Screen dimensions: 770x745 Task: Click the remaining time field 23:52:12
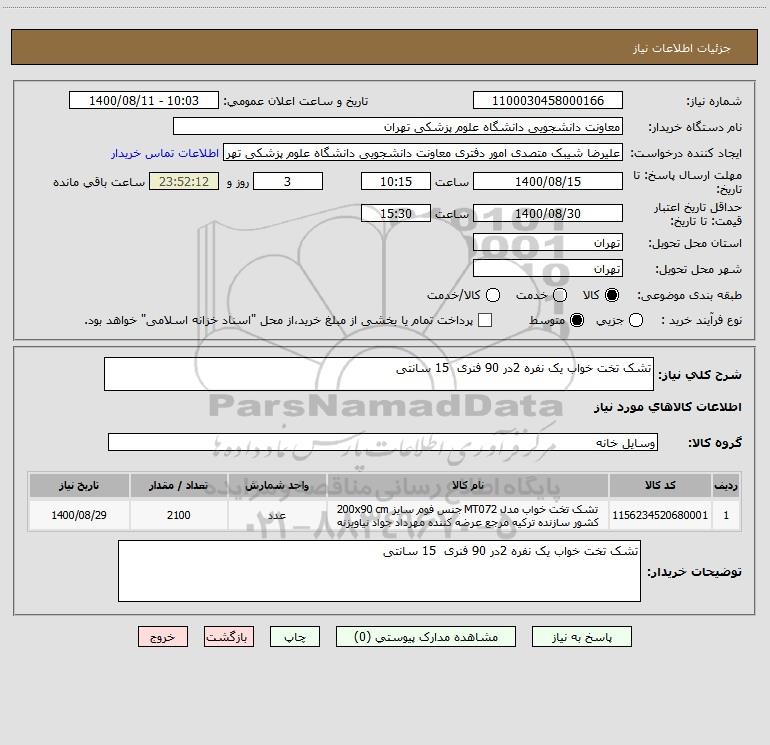click(184, 181)
